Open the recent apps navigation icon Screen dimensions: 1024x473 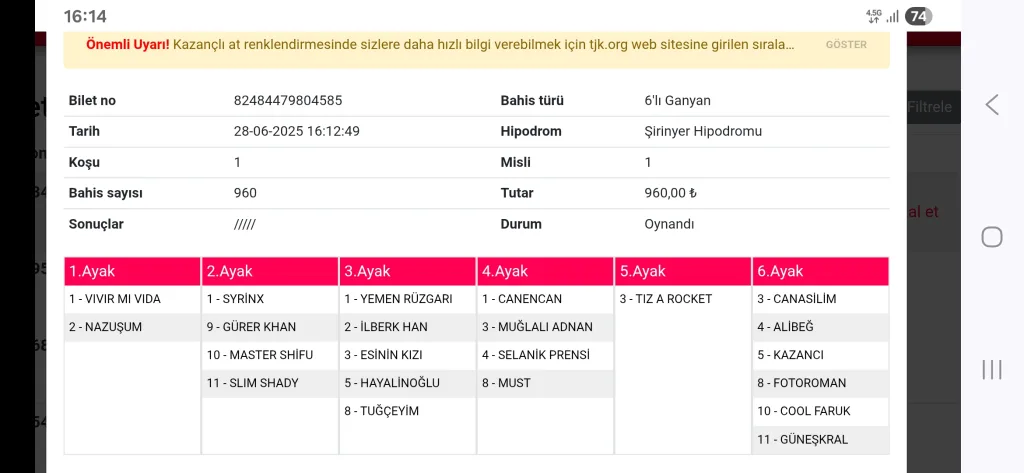click(x=991, y=369)
